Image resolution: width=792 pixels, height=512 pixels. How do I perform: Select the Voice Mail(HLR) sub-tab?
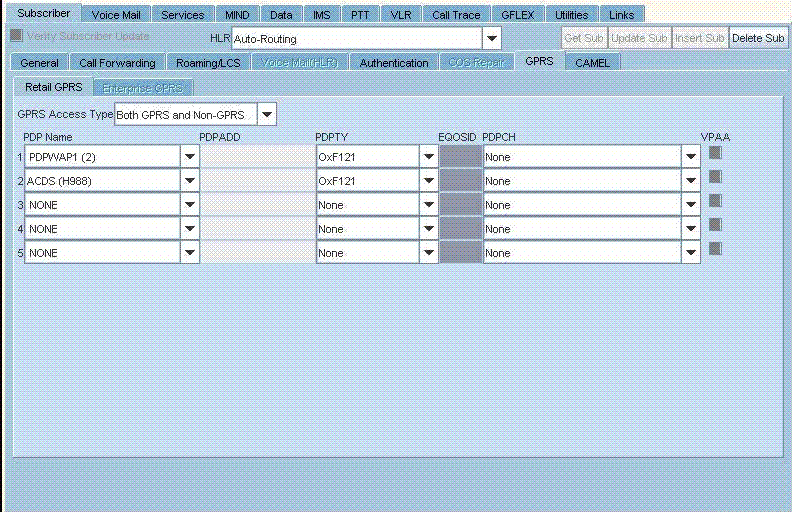(x=300, y=63)
